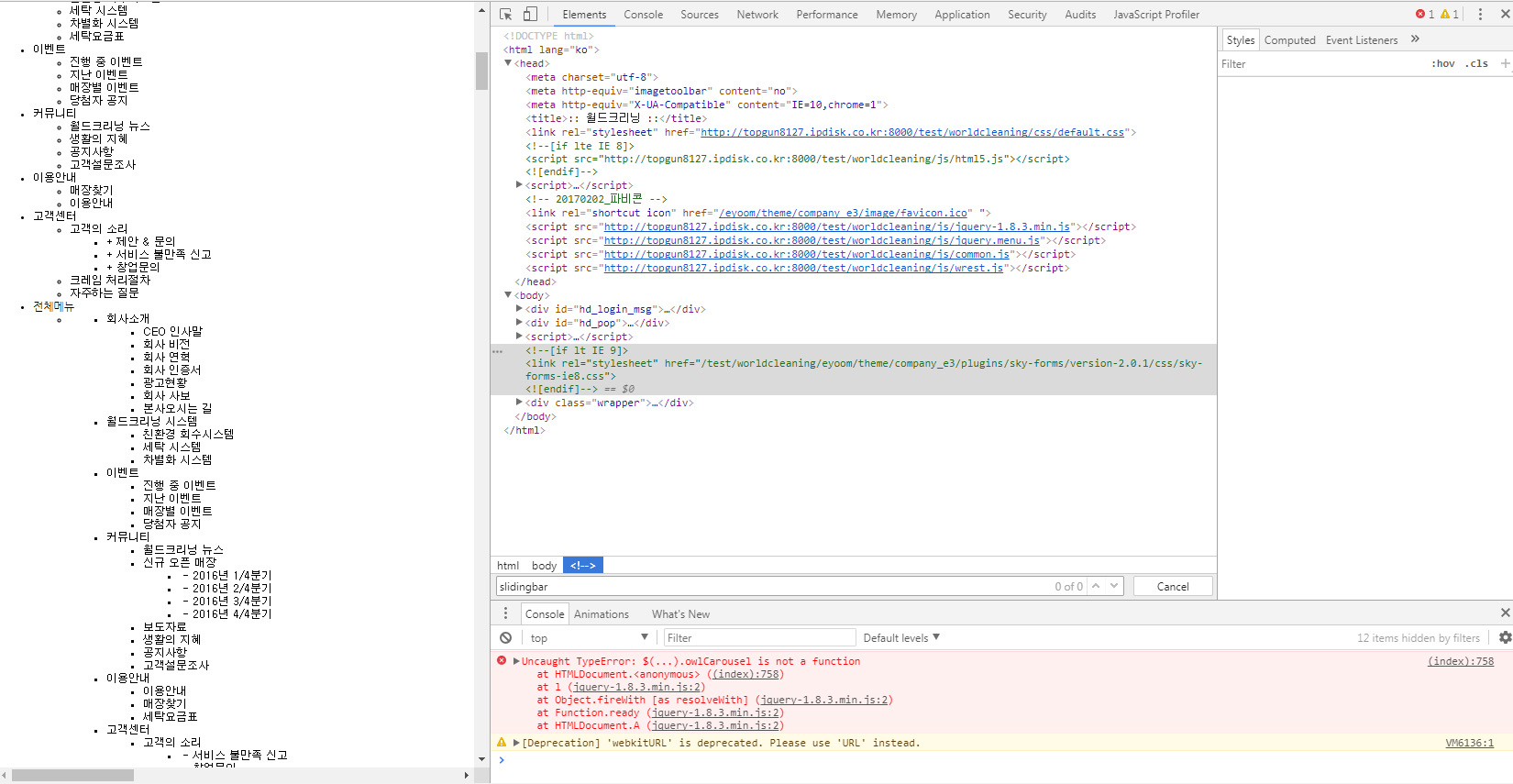Viewport: 1513px width, 784px height.
Task: Switch drawer to What's New tab
Action: pos(680,614)
